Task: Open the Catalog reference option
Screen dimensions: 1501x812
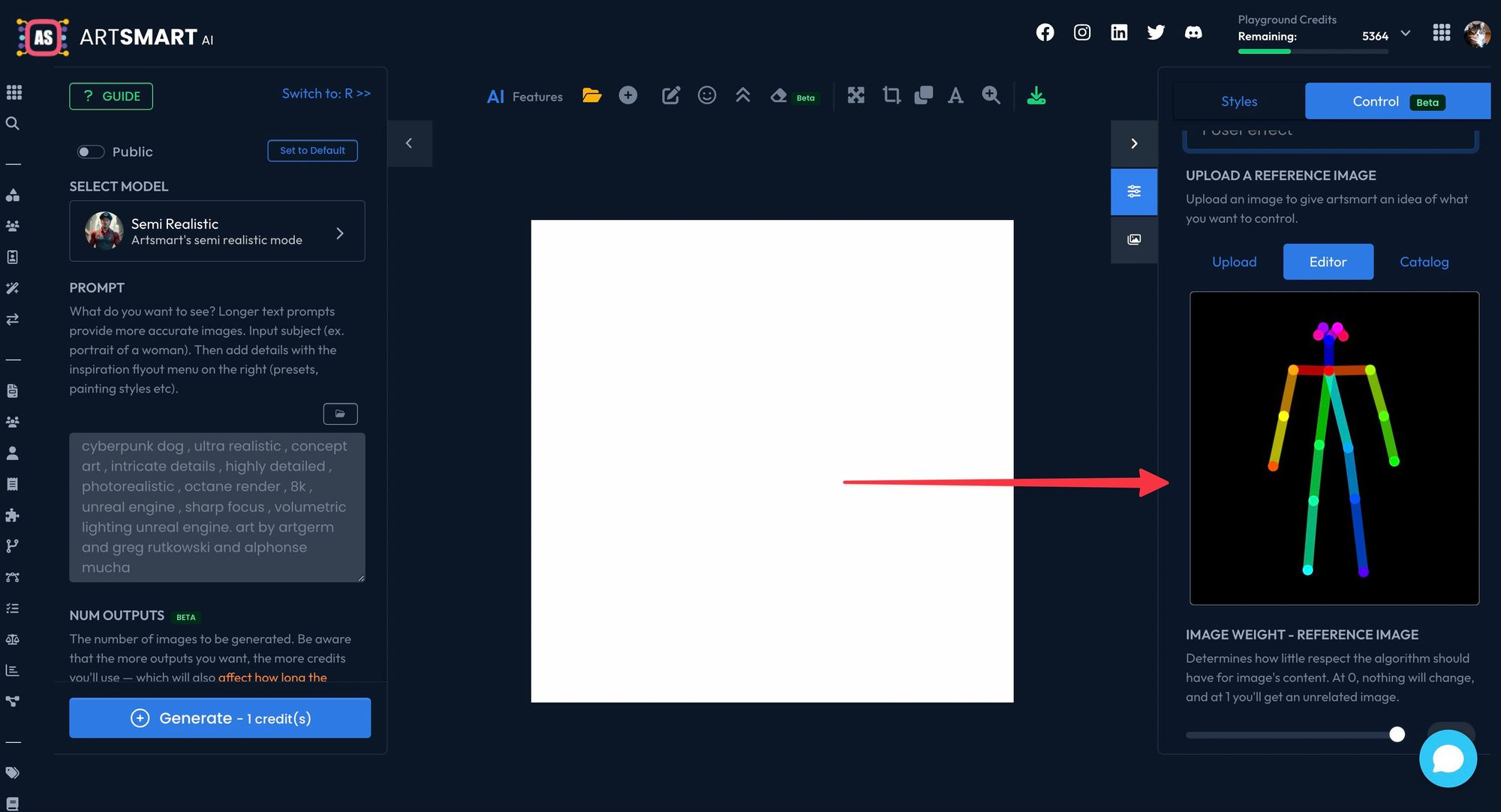Action: click(x=1424, y=262)
